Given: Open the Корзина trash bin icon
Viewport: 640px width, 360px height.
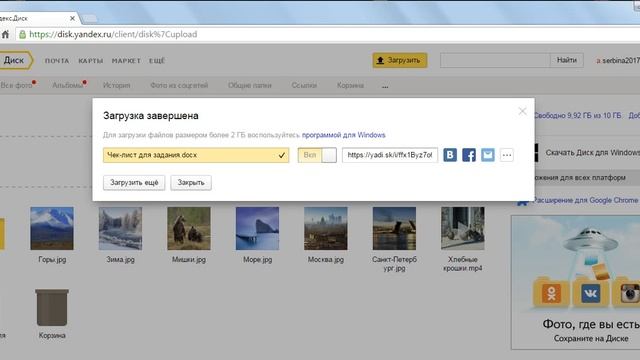Looking at the screenshot, I should click(x=52, y=308).
